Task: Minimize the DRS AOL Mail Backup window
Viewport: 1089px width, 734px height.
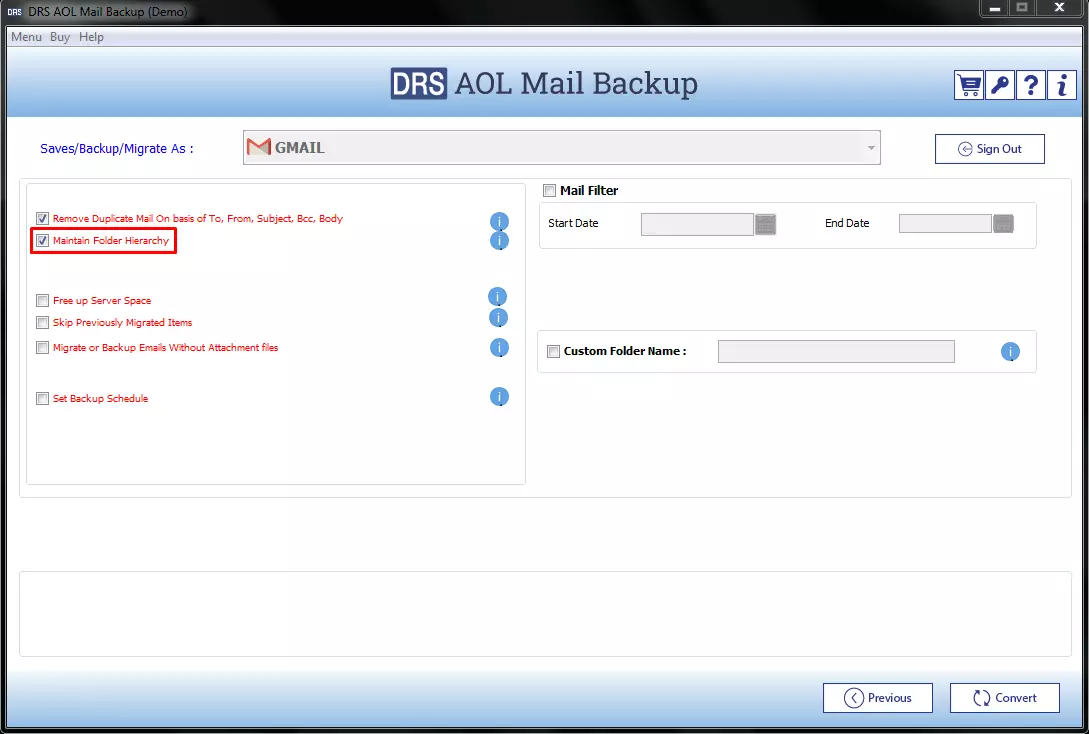Action: (x=995, y=8)
